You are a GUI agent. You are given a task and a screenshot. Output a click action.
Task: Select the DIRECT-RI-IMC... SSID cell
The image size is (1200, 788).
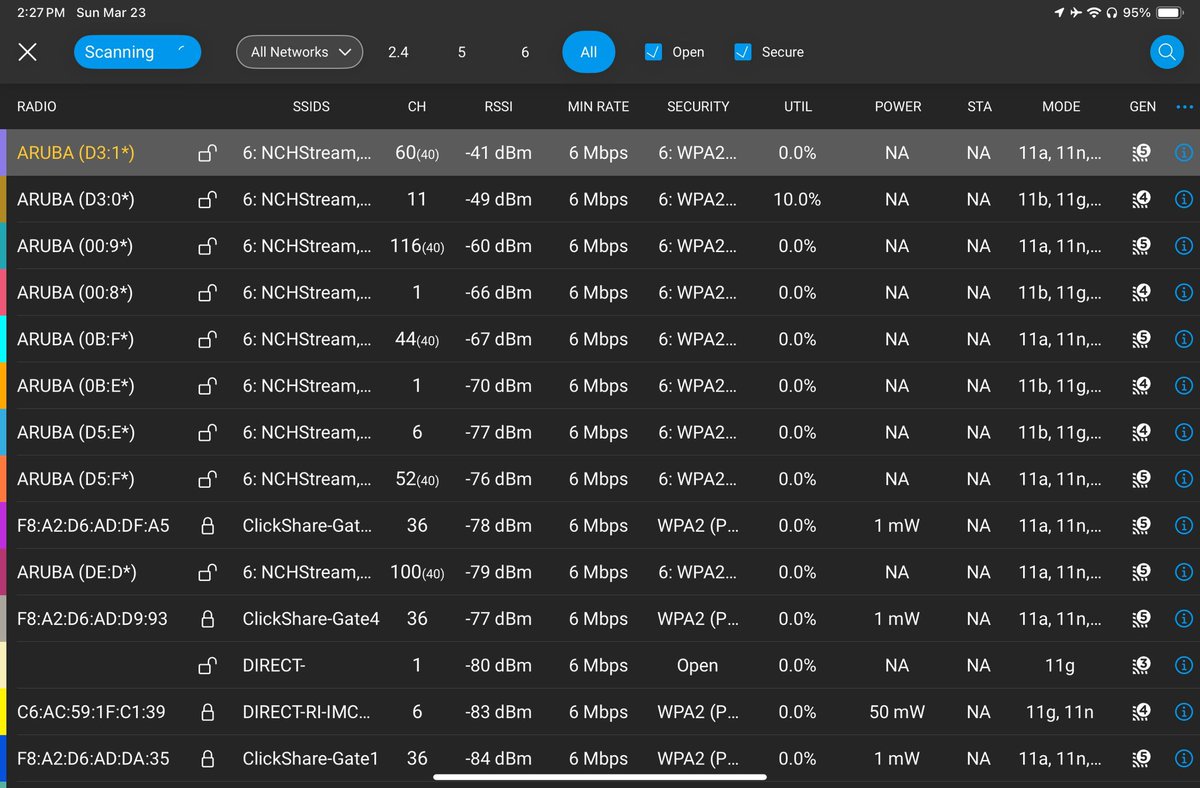pyautogui.click(x=307, y=712)
